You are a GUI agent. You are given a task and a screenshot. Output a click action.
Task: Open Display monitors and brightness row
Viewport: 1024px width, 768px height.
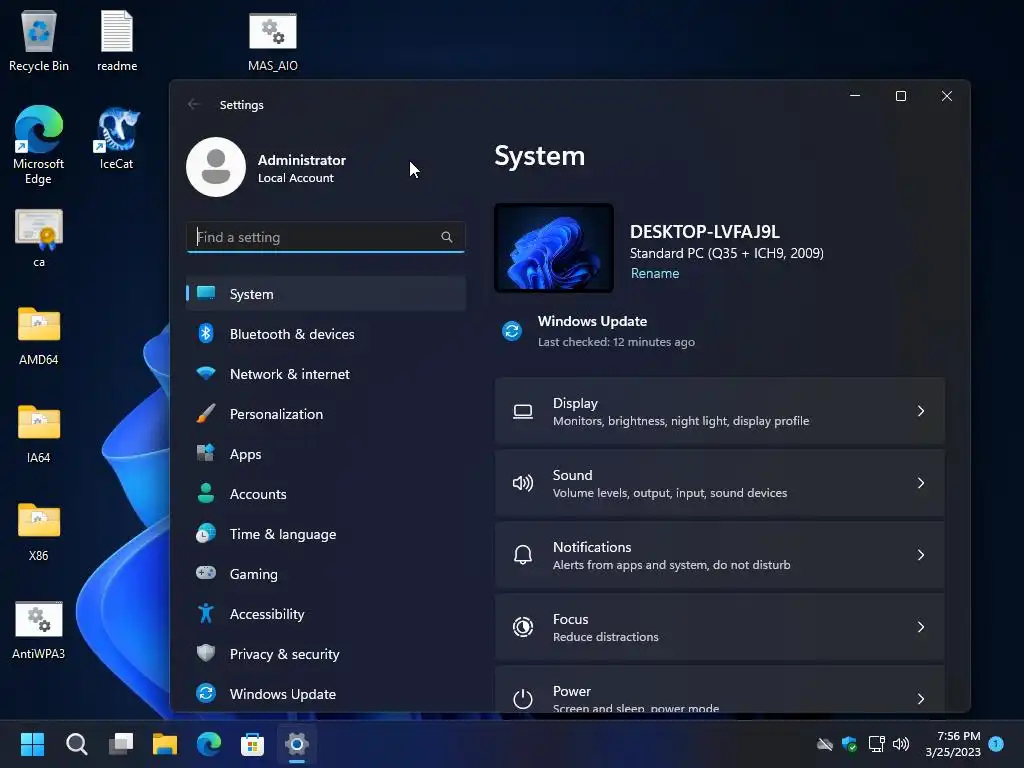[x=720, y=411]
